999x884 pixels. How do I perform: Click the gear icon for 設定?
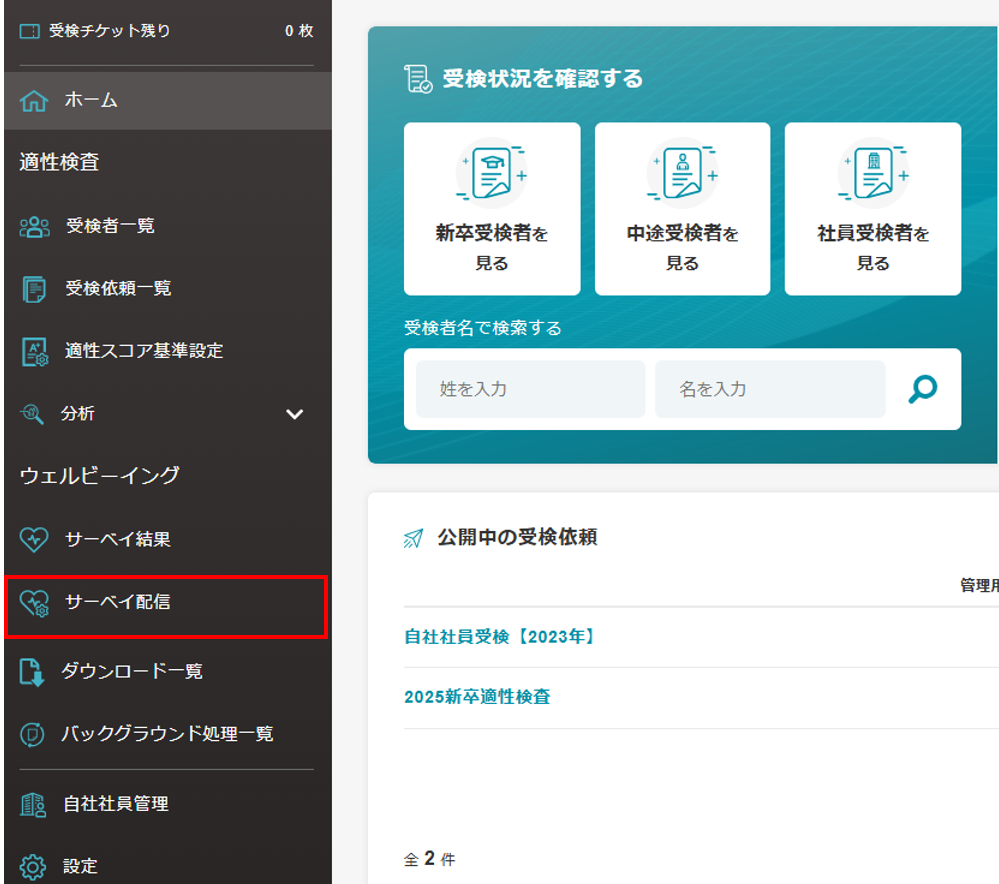coord(32,867)
